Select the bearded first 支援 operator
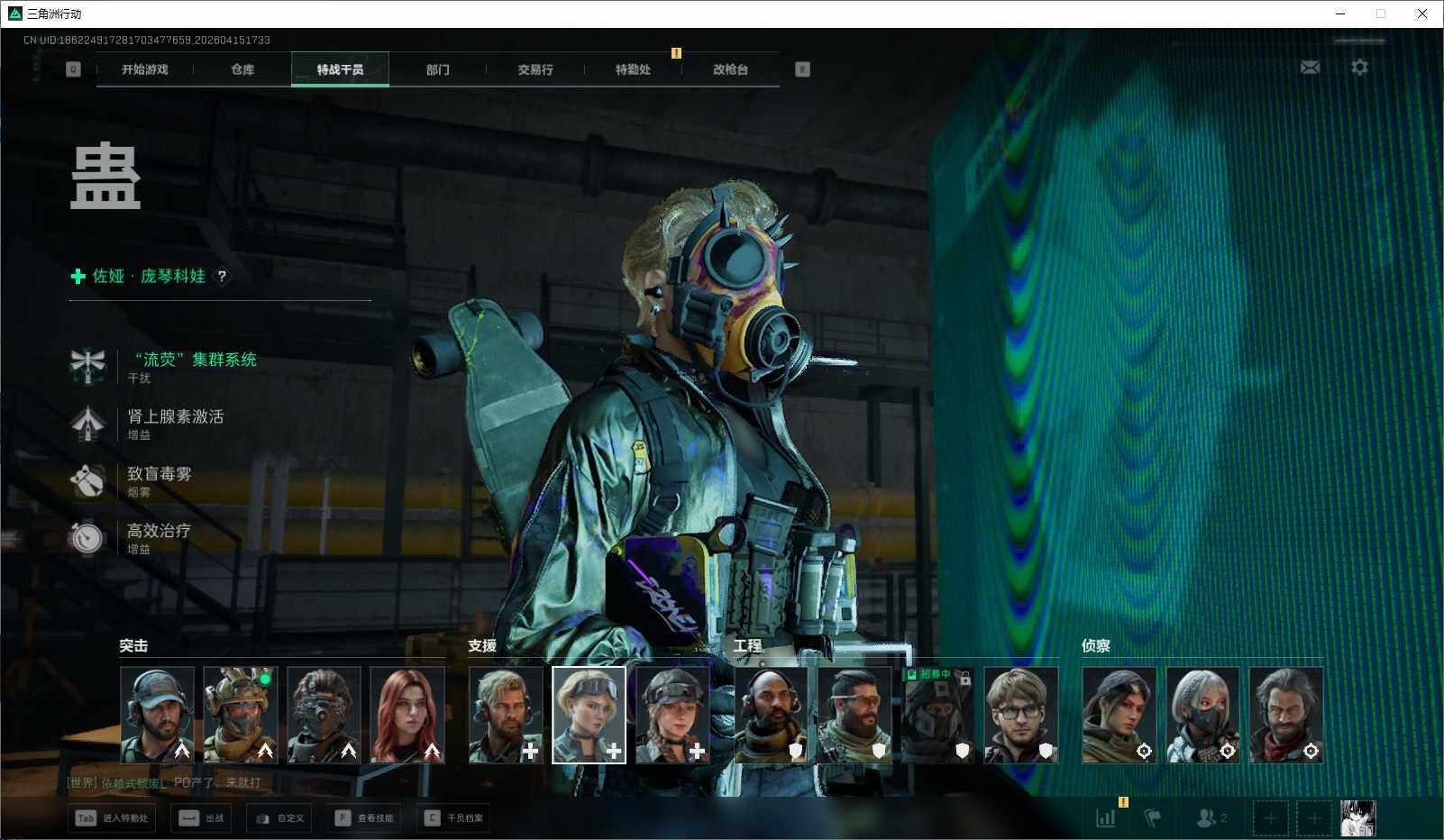 tap(506, 715)
